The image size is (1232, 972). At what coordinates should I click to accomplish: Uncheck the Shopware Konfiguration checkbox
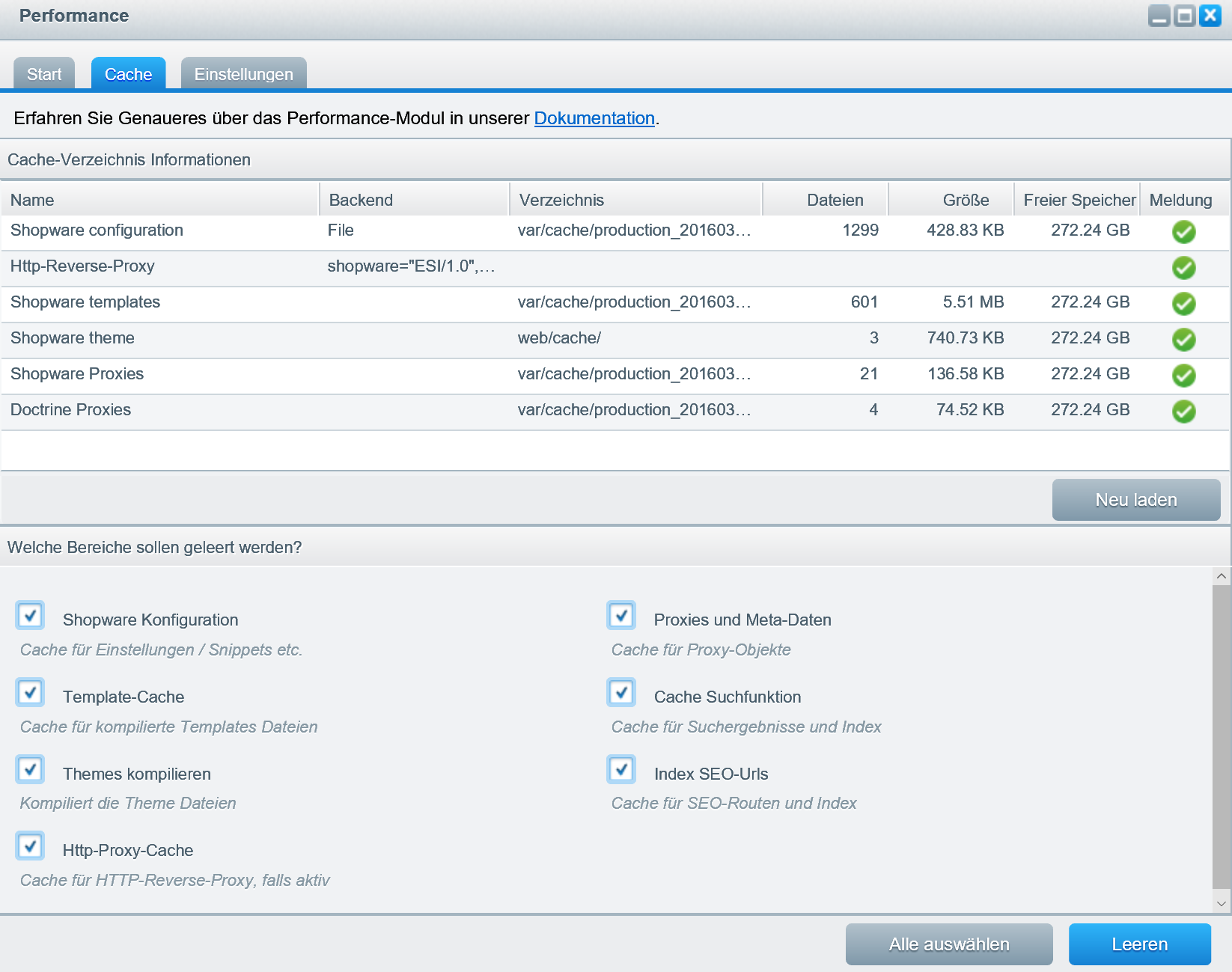pos(31,616)
